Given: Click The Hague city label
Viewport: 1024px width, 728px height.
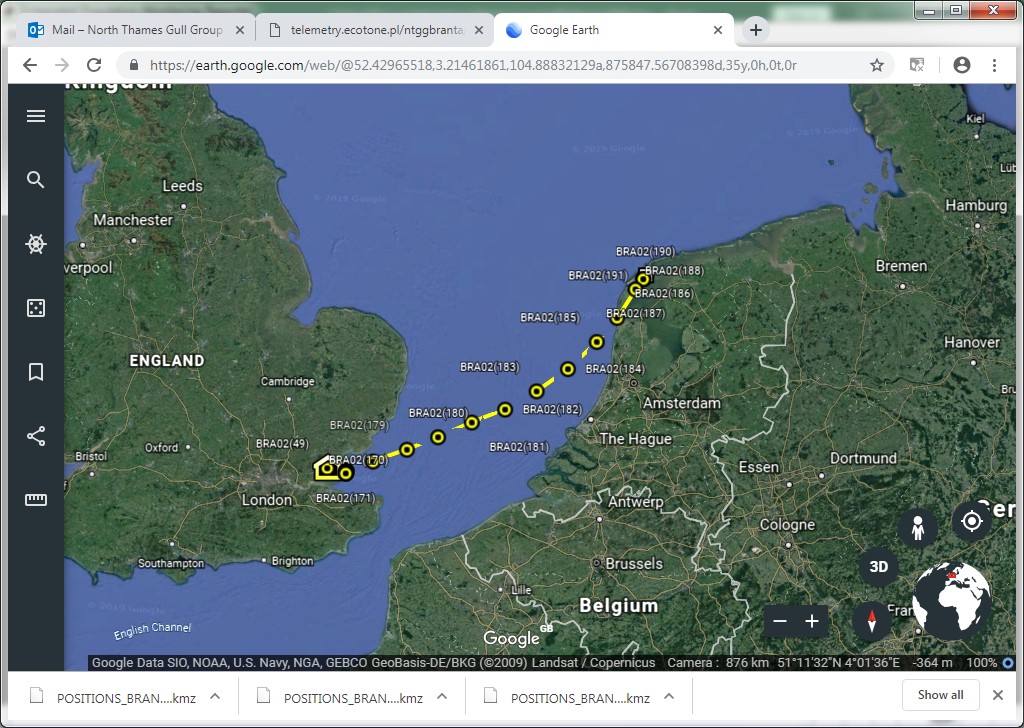Looking at the screenshot, I should point(635,439).
